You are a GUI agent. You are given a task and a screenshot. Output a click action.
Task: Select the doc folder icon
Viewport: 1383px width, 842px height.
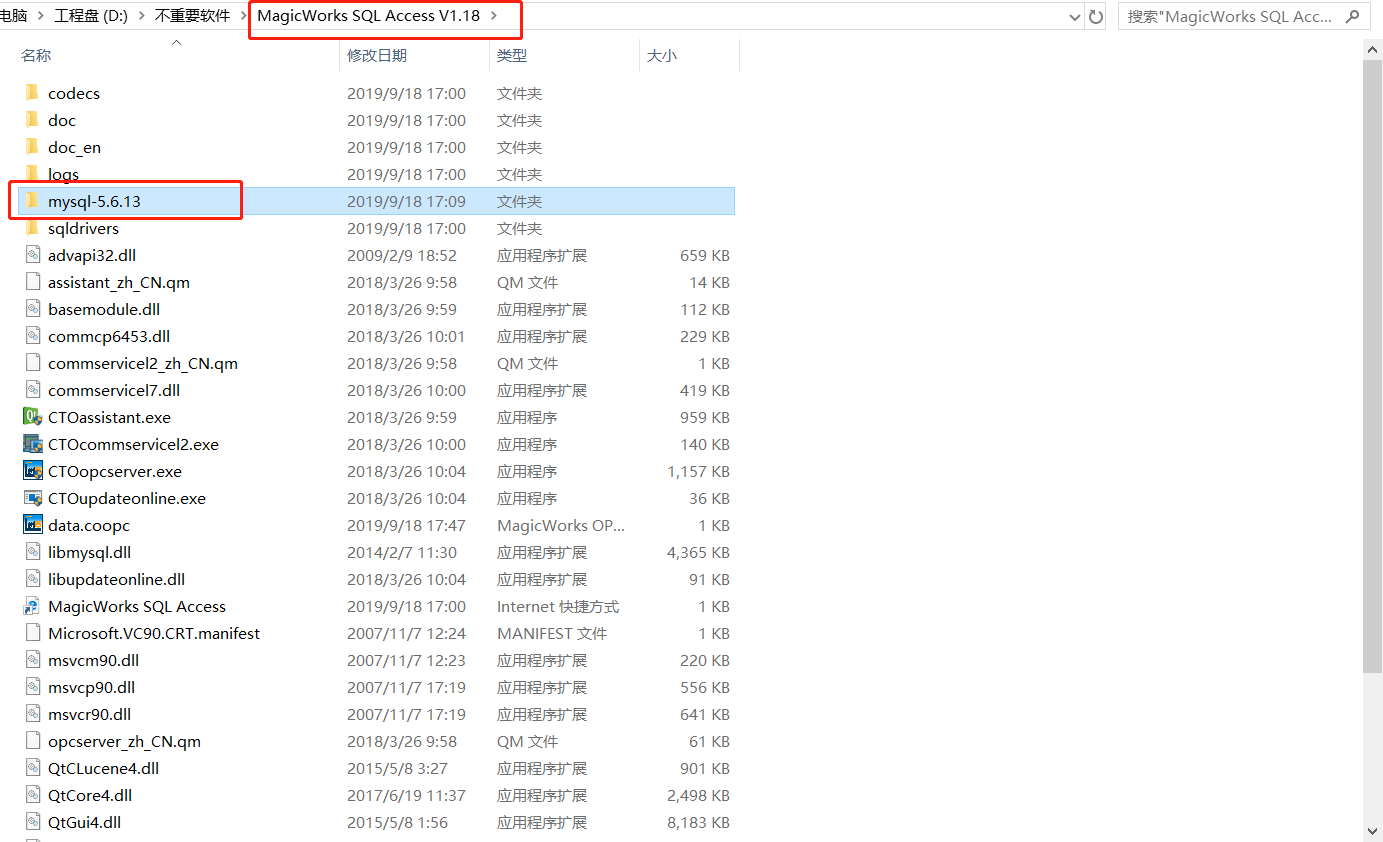coord(32,120)
